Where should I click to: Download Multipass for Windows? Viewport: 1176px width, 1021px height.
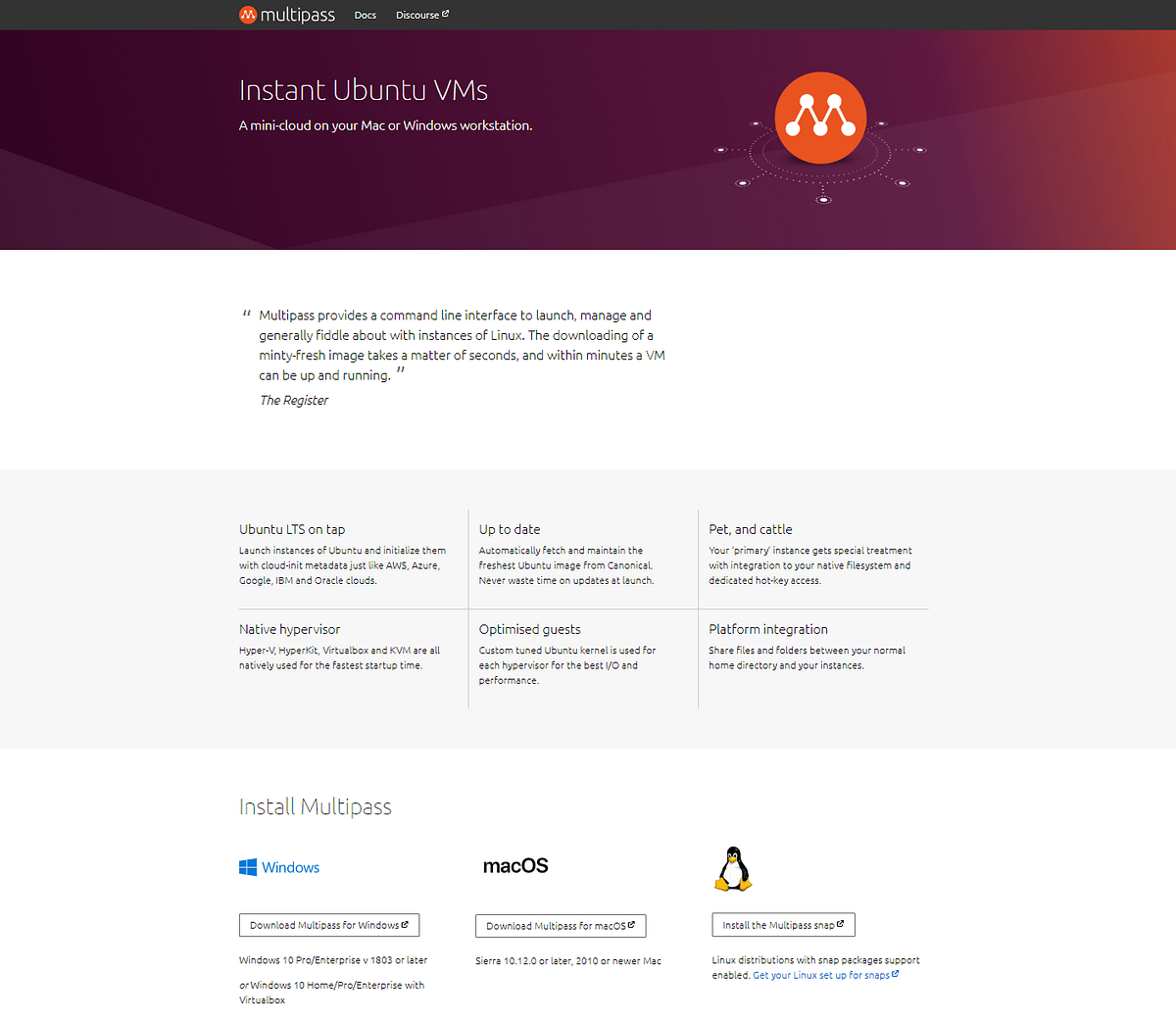329,924
